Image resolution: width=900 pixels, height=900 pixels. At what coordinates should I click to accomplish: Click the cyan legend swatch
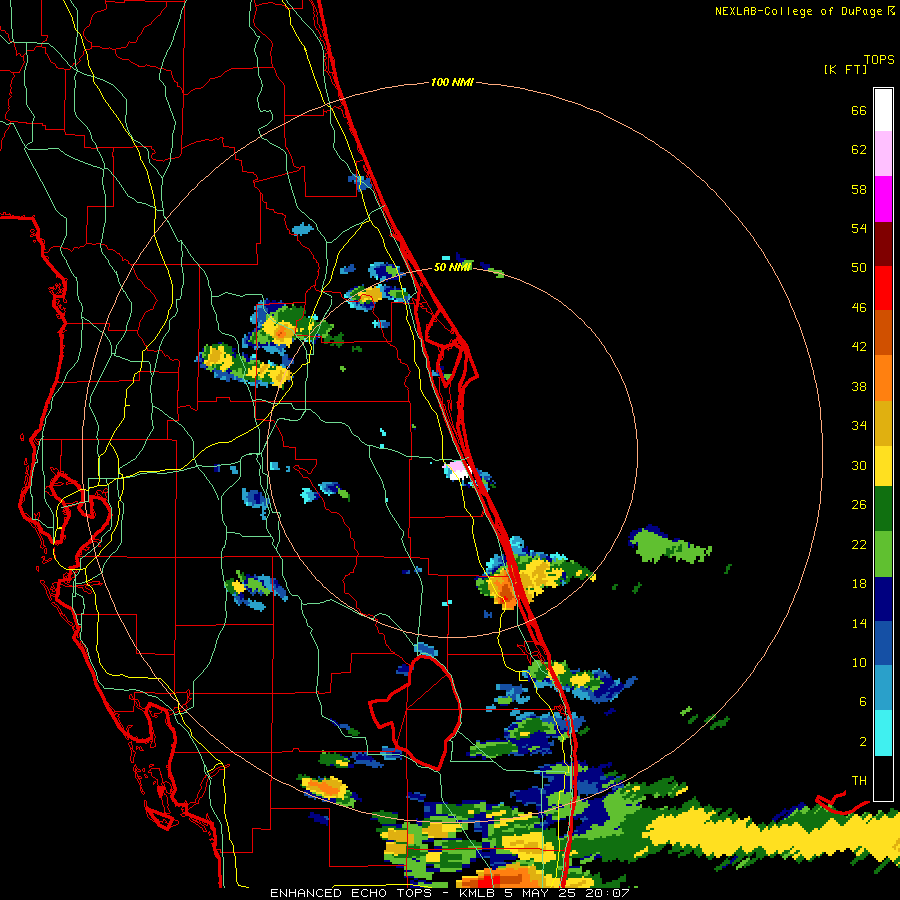click(x=883, y=734)
